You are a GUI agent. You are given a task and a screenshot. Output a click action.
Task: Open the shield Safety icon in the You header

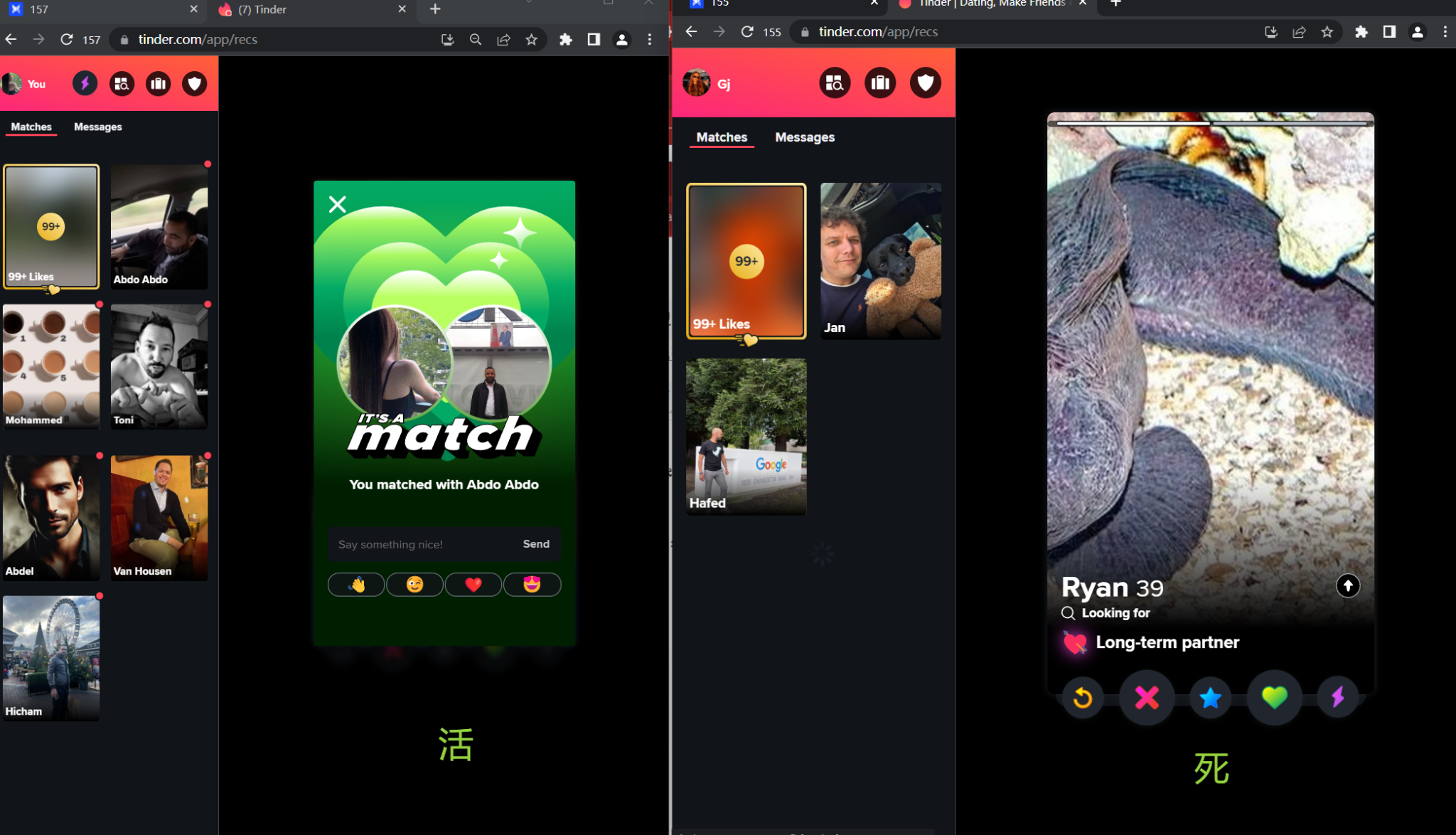click(194, 84)
